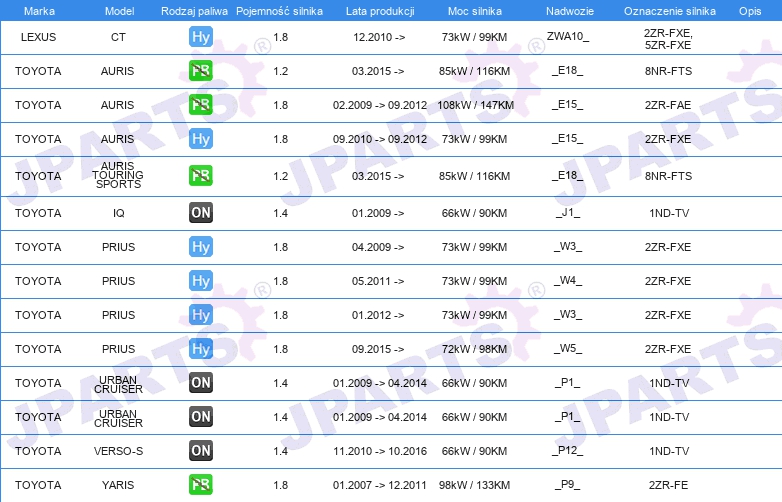
Task: Click the 72kW / 98KM power cell
Action: pos(474,349)
